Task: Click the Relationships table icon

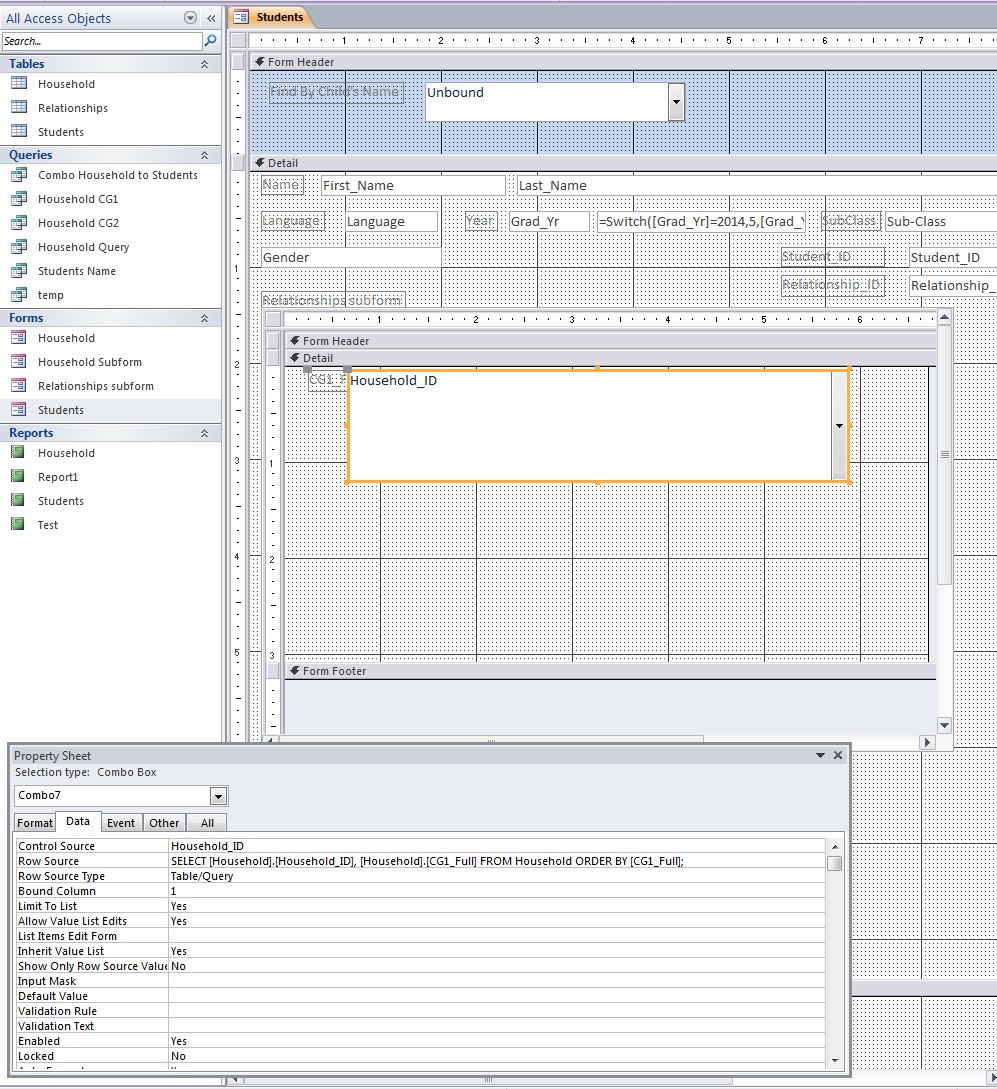Action: click(19, 108)
